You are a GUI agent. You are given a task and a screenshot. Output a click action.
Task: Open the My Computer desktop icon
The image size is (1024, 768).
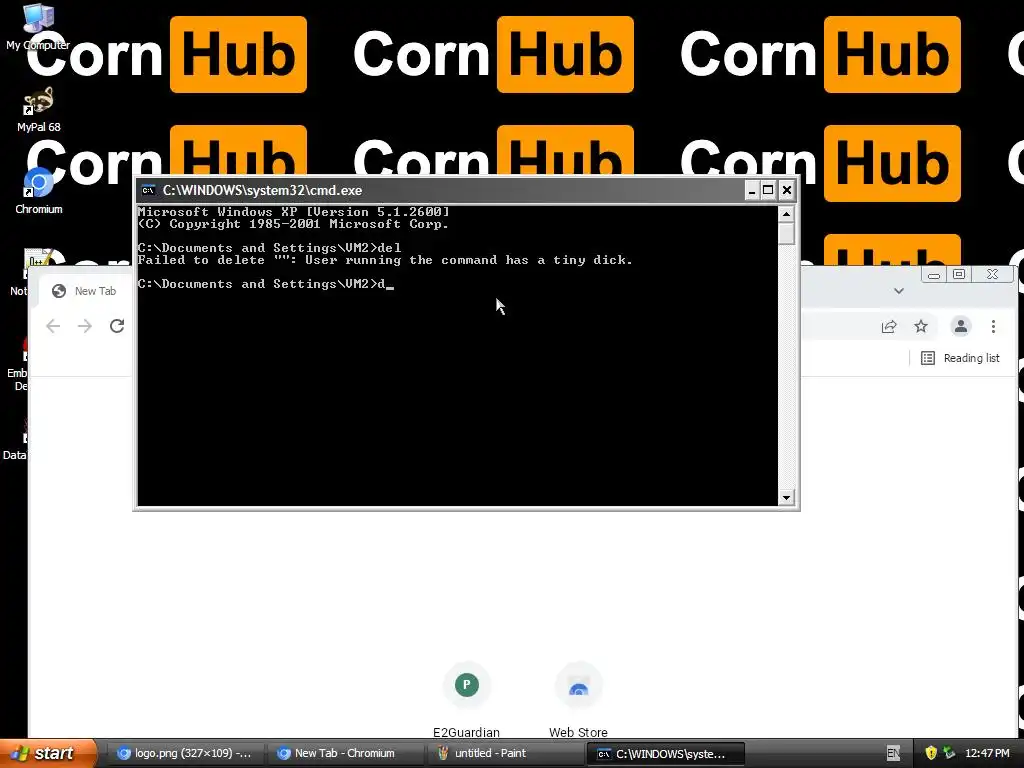click(38, 26)
